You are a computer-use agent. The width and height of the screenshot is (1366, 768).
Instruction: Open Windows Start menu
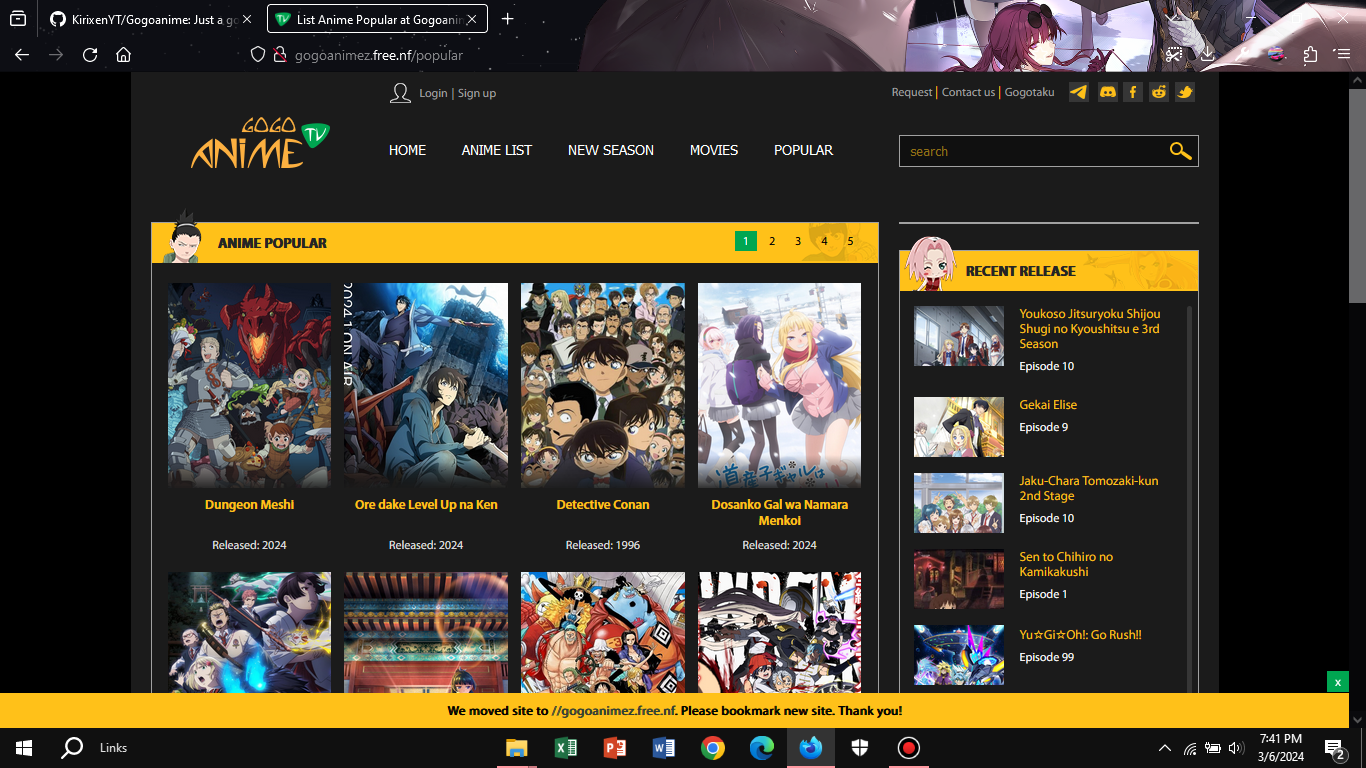[x=24, y=748]
